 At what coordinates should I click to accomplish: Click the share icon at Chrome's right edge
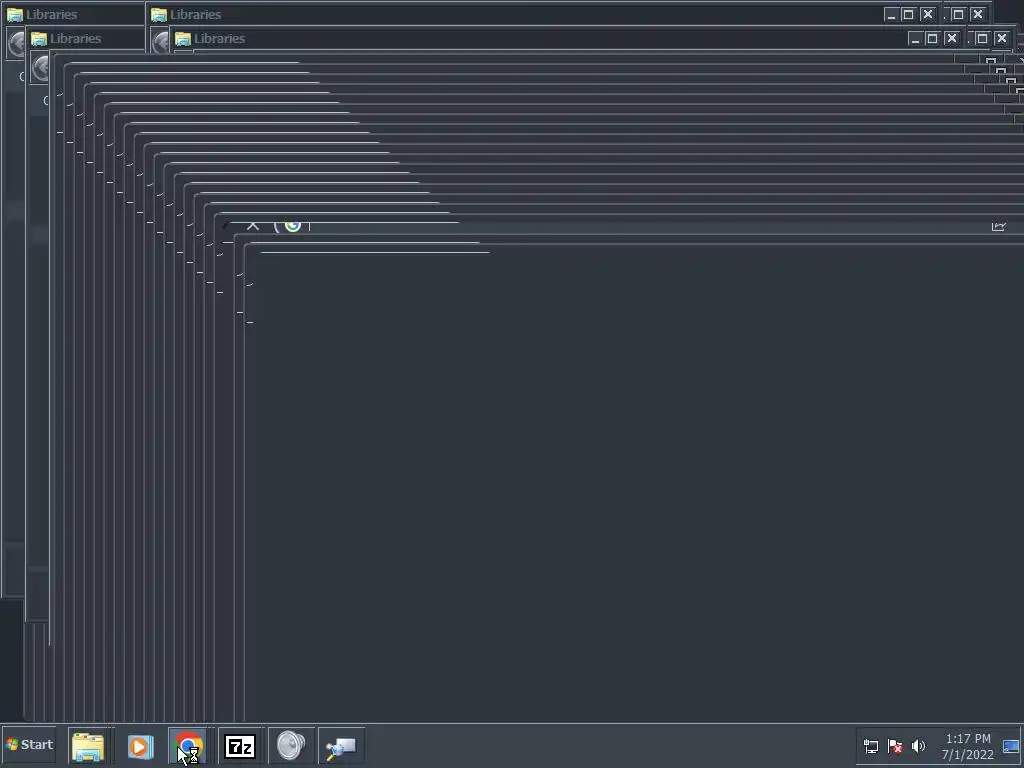999,227
